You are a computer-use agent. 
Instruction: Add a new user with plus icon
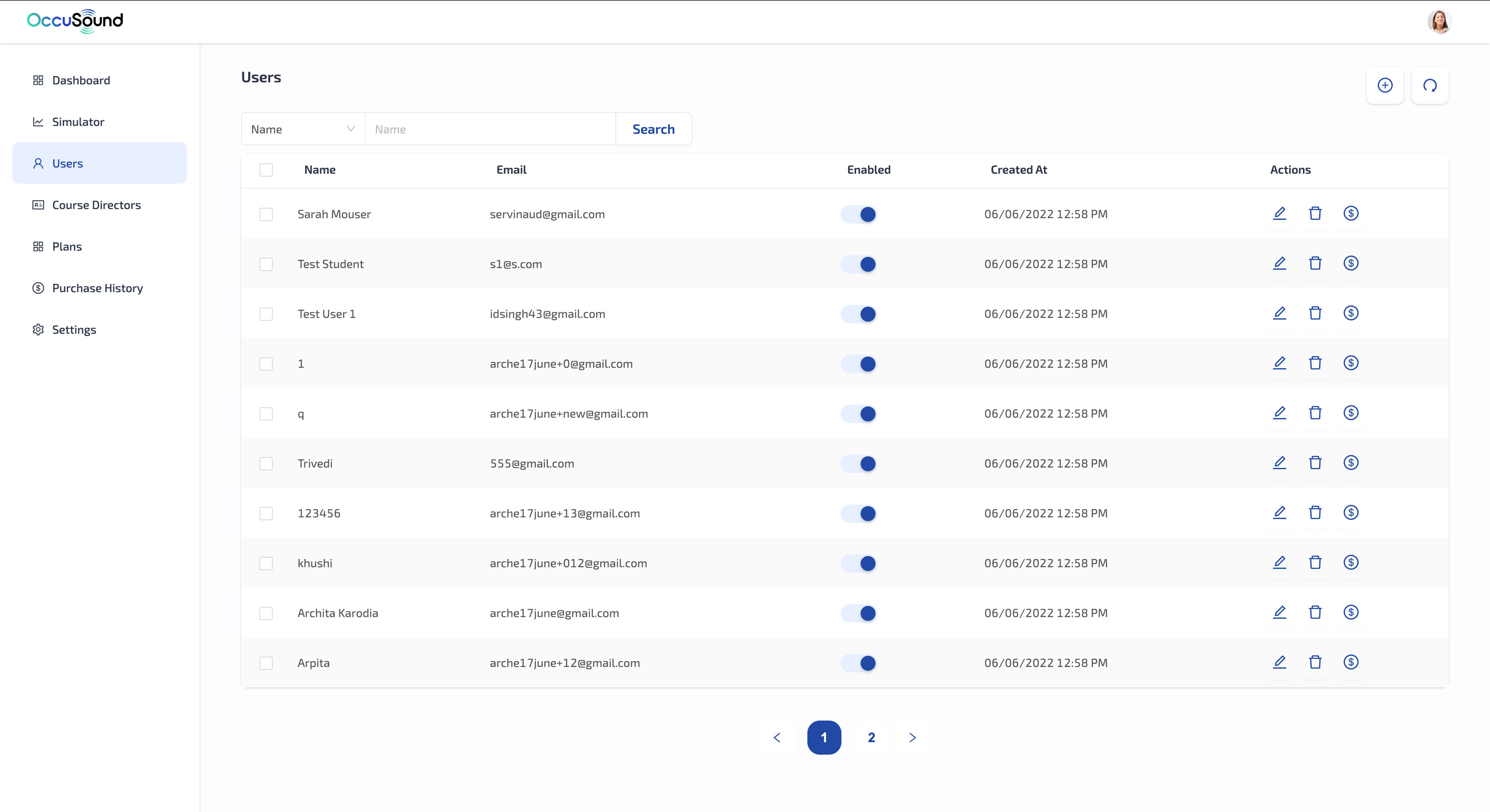[x=1385, y=86]
